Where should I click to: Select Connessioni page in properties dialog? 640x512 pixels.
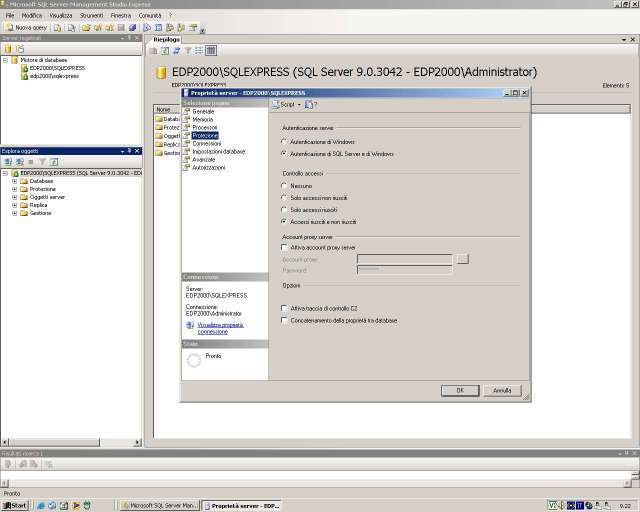coord(207,144)
